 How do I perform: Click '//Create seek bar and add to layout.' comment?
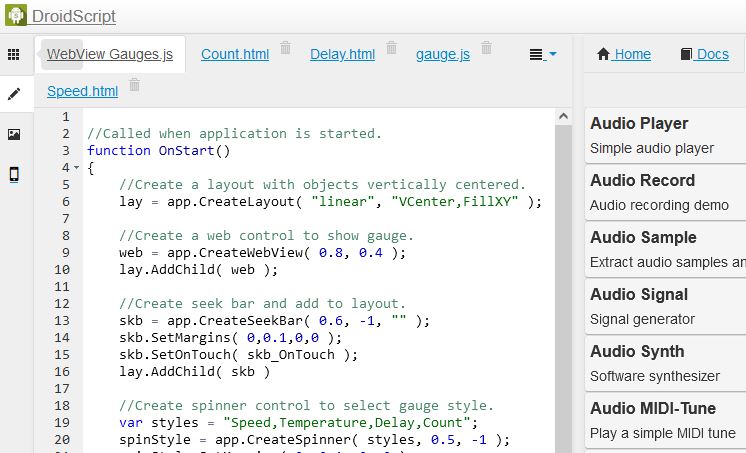262,304
